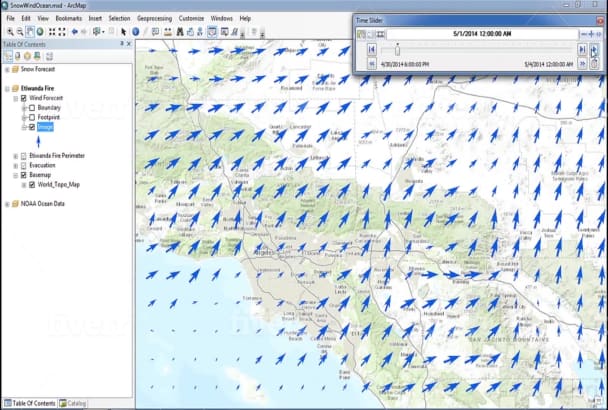Open the Bookmarks menu
This screenshot has width=608, height=410.
pyautogui.click(x=69, y=18)
